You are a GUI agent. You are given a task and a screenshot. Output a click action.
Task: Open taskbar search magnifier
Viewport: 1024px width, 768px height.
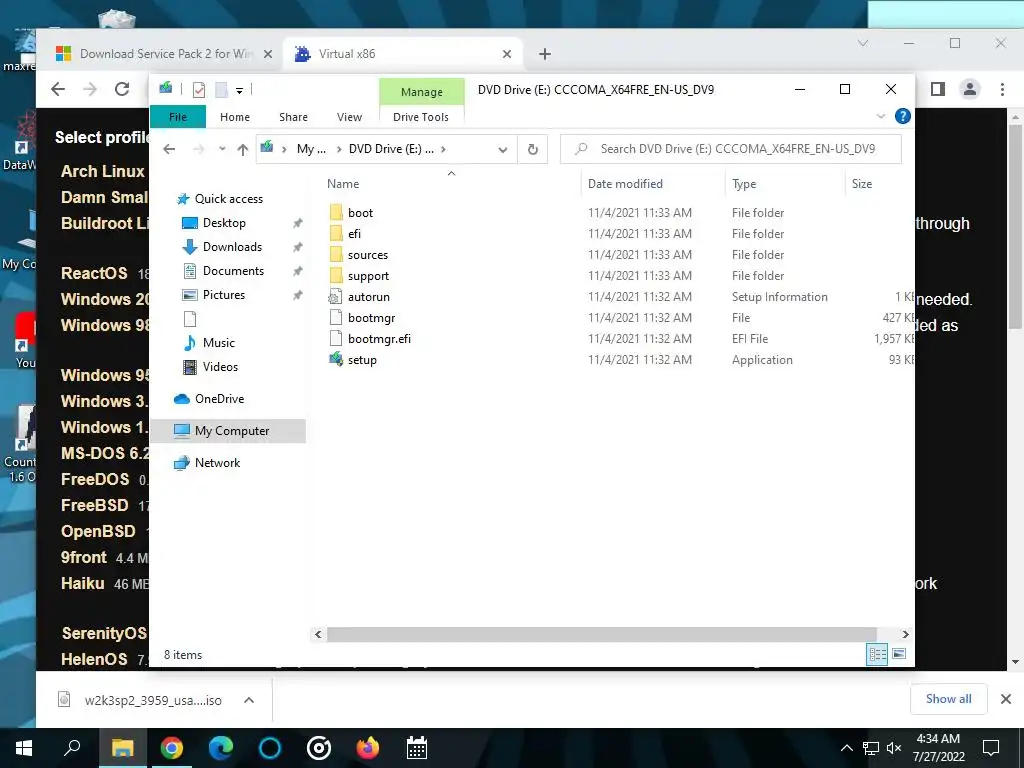(x=72, y=748)
